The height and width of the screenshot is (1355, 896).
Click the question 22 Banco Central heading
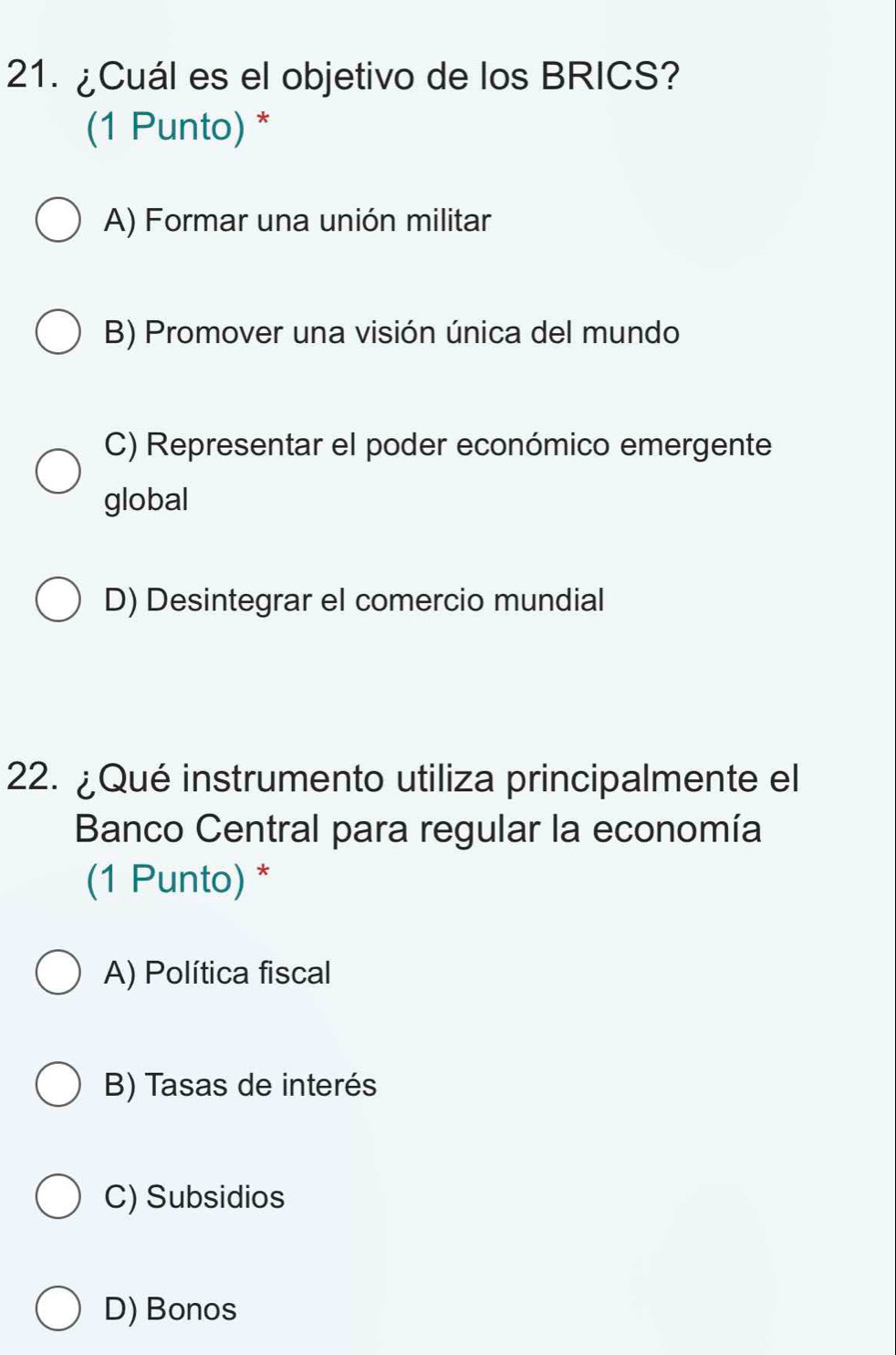pos(402,804)
